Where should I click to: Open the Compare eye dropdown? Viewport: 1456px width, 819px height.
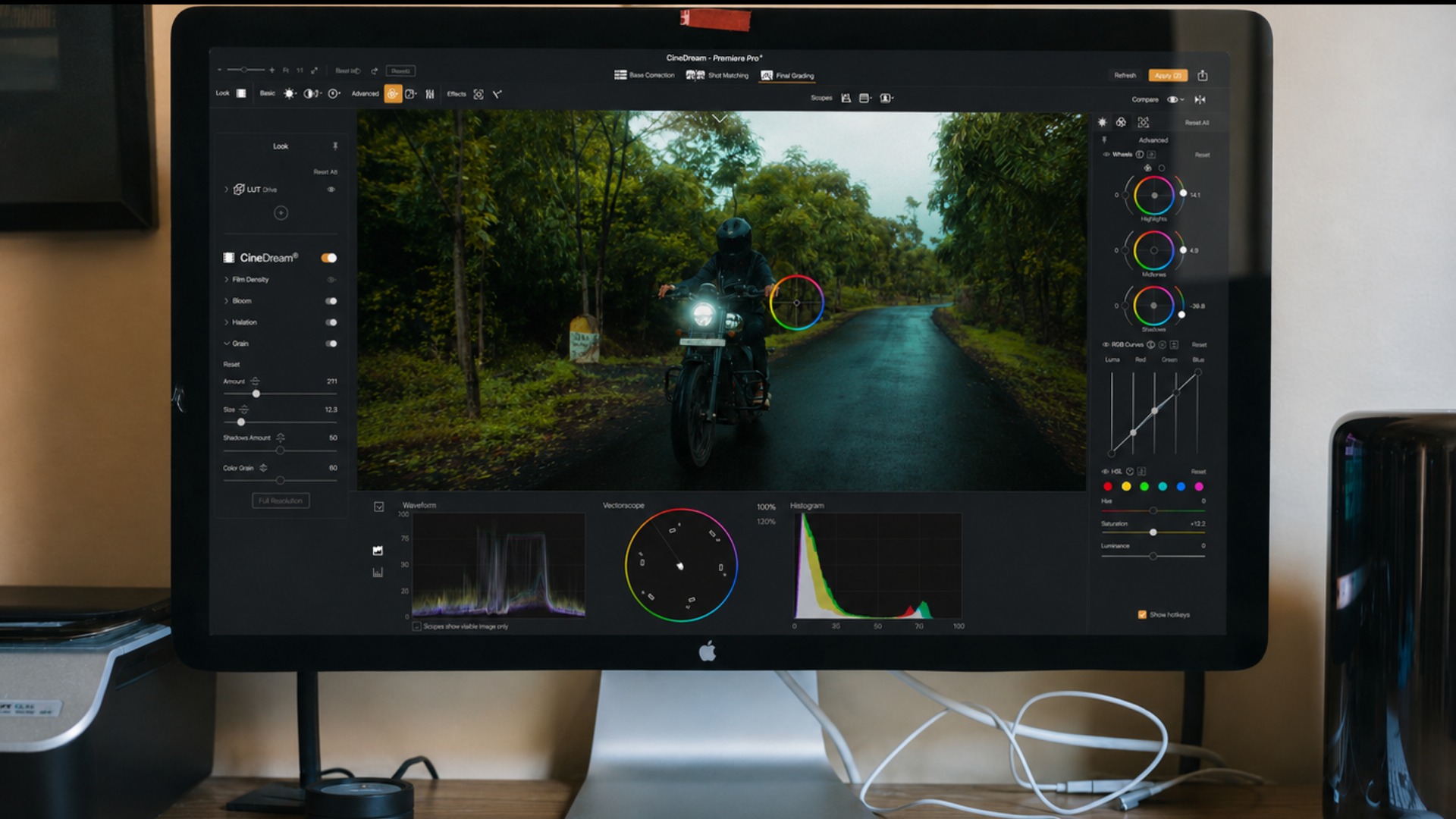(1175, 99)
